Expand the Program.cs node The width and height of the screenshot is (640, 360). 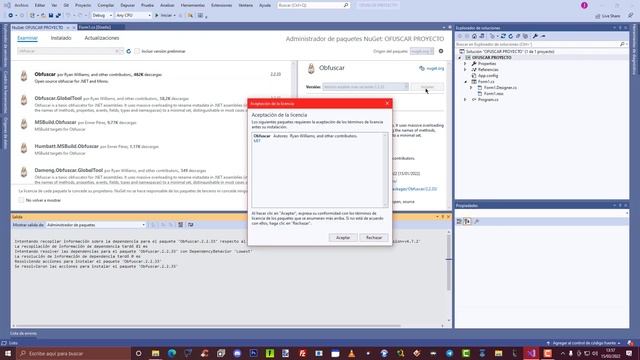[x=465, y=100]
